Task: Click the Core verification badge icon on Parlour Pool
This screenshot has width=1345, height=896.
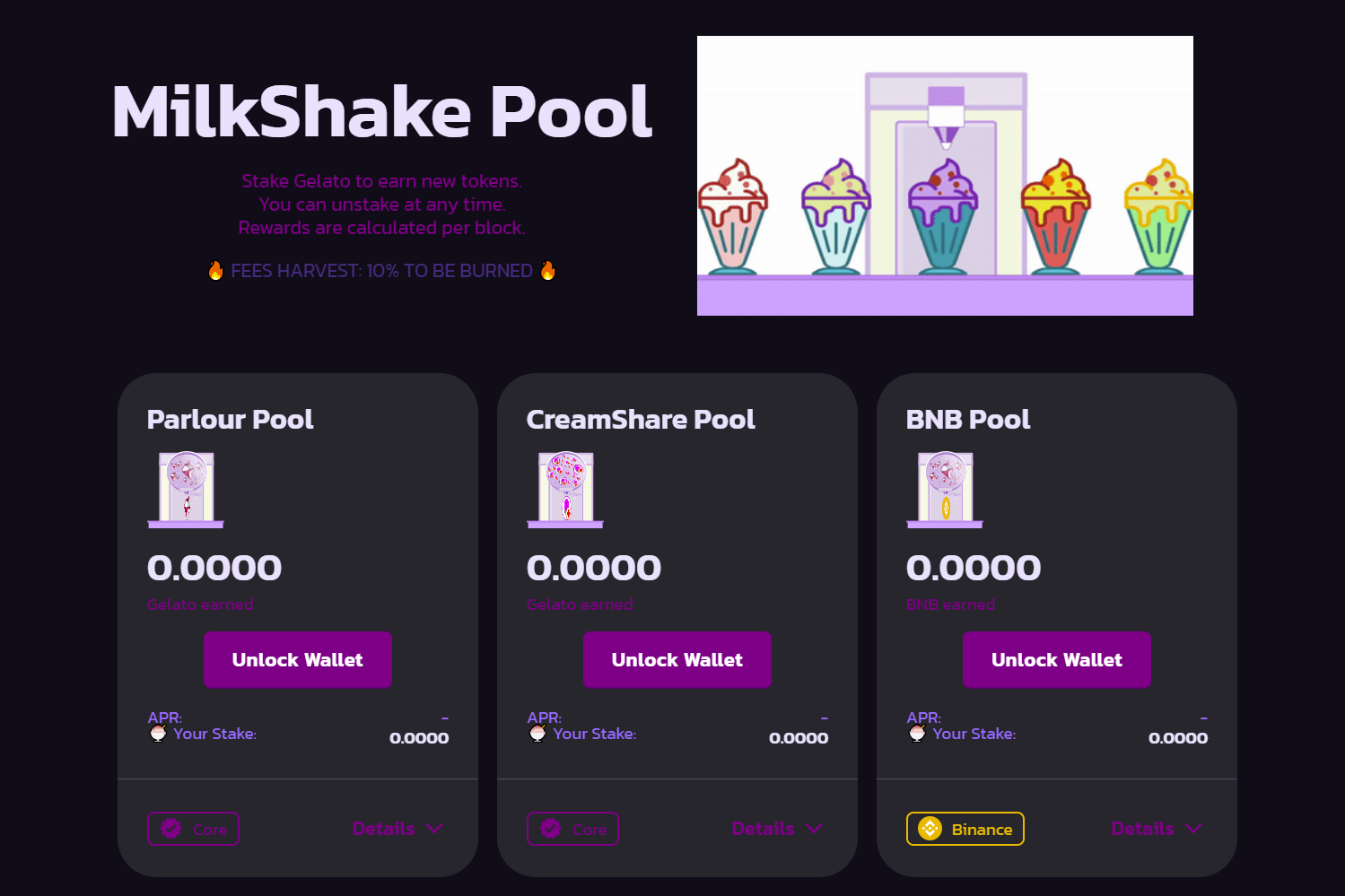Action: [170, 829]
